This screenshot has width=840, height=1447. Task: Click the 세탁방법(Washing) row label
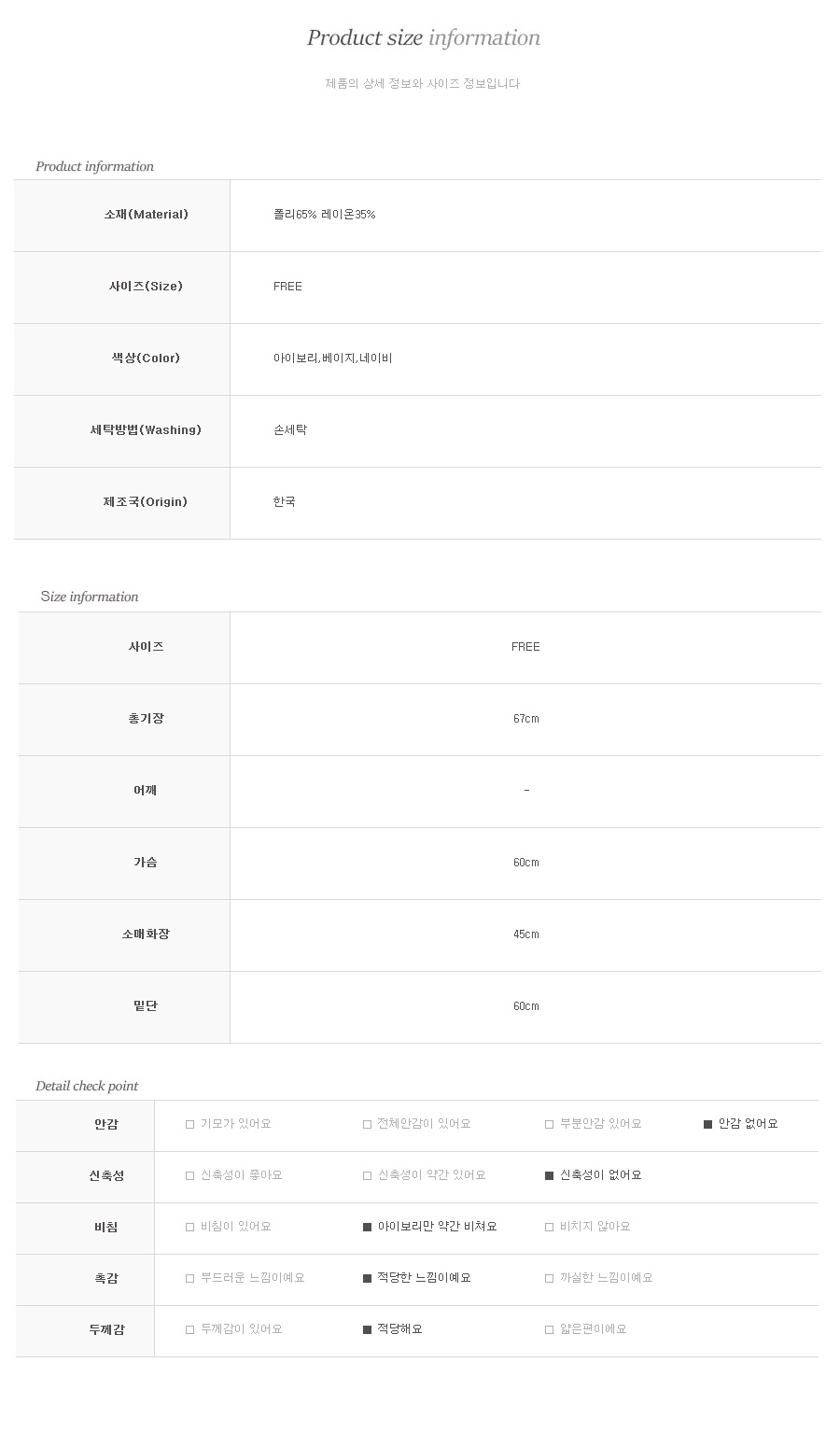point(146,430)
